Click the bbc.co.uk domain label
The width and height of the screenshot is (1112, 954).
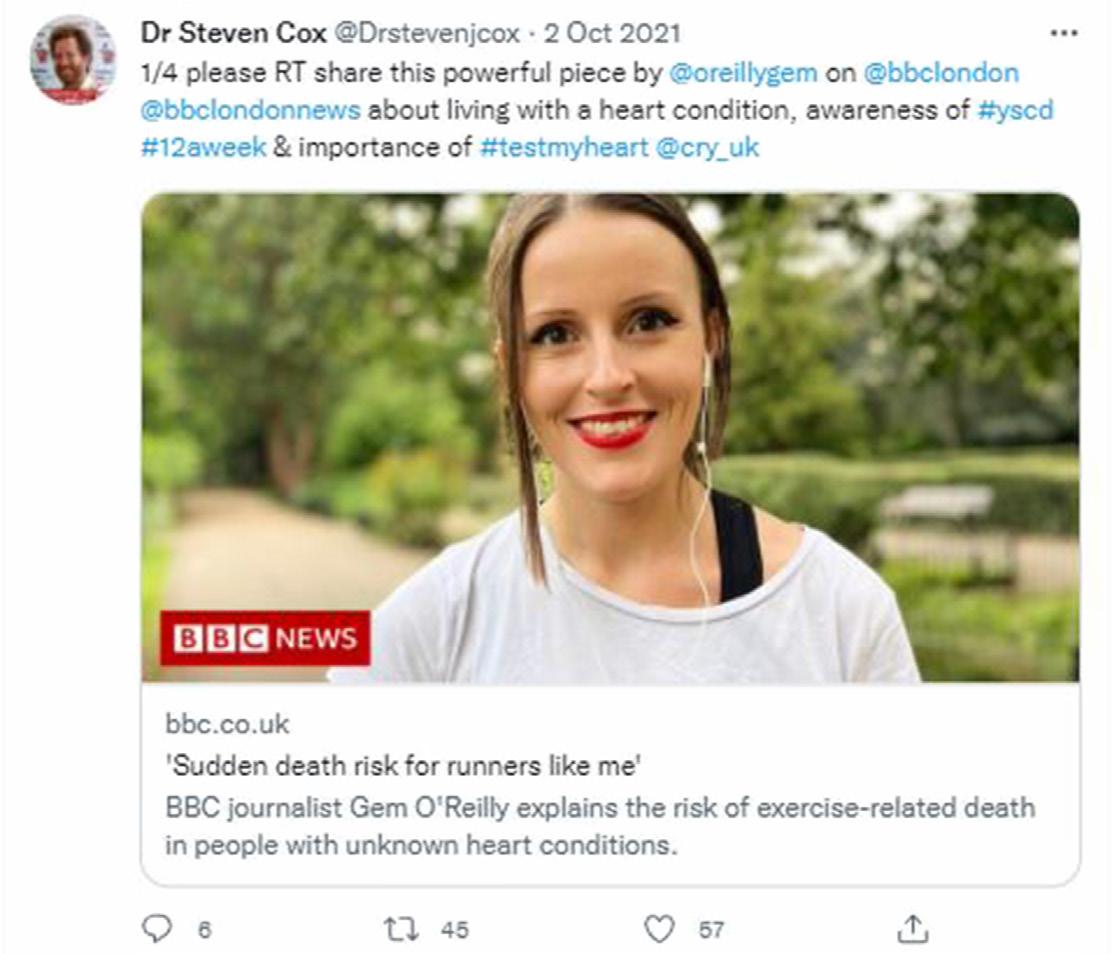(x=227, y=725)
